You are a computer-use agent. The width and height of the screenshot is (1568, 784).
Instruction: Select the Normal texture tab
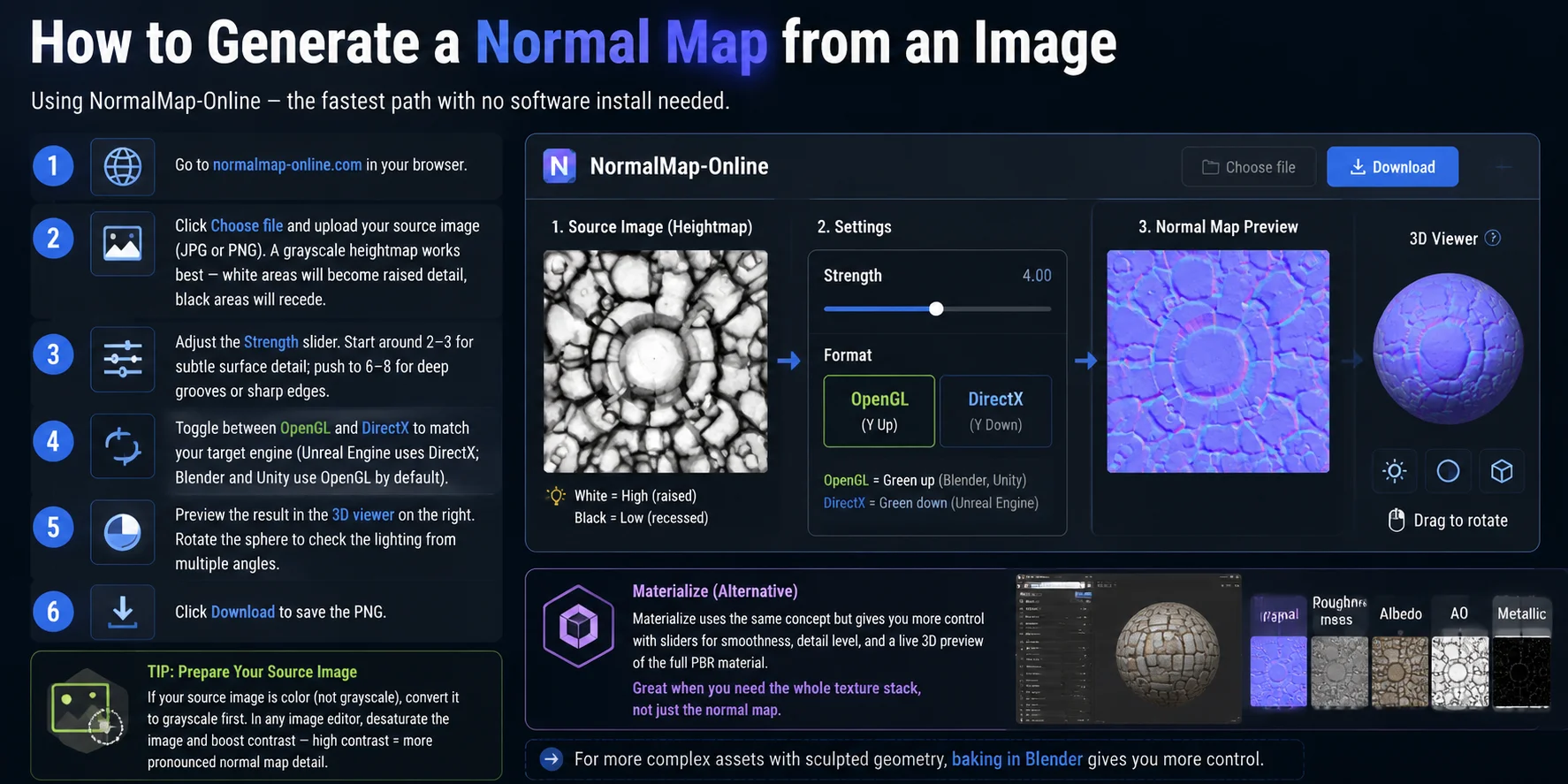(1279, 614)
